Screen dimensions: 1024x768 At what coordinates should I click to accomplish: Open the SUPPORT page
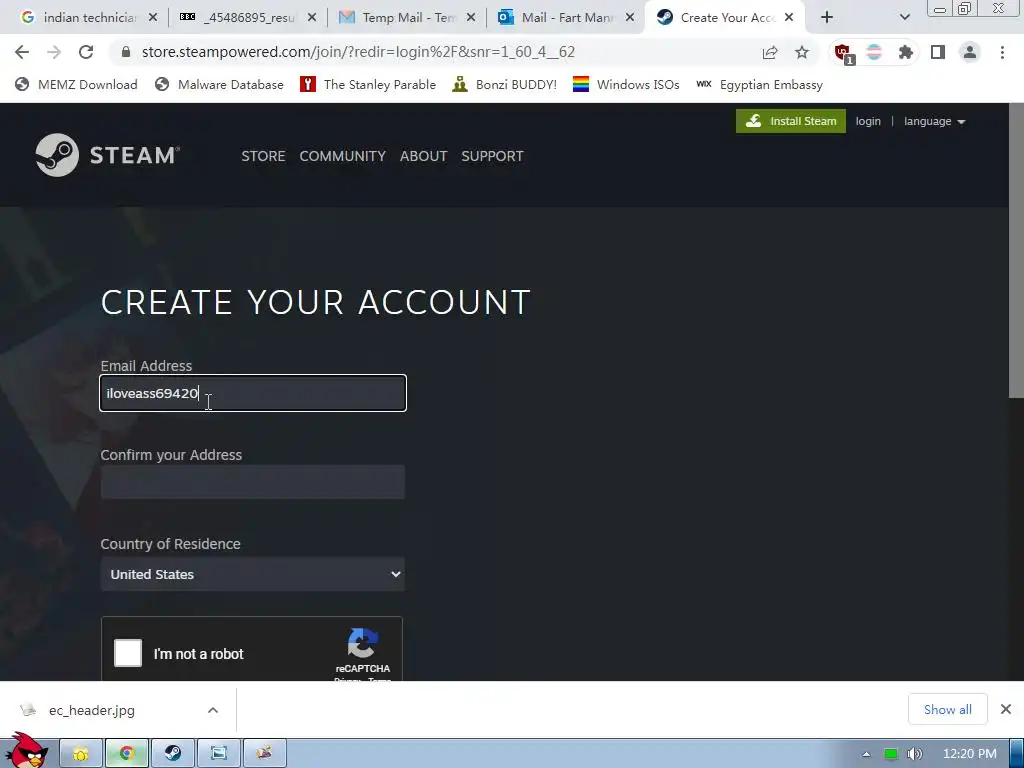click(492, 156)
